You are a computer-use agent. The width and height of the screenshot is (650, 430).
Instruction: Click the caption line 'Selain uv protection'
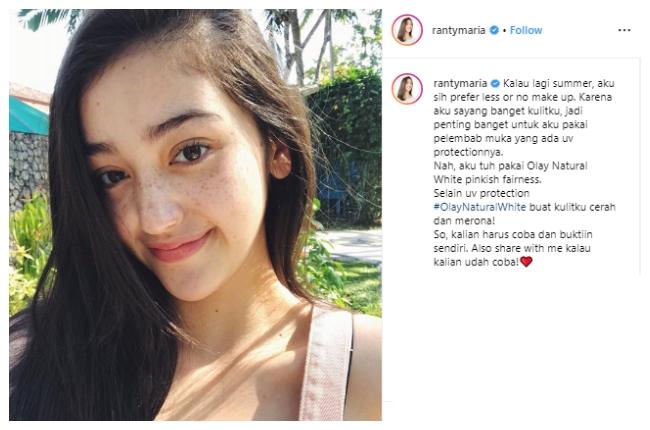coord(479,194)
